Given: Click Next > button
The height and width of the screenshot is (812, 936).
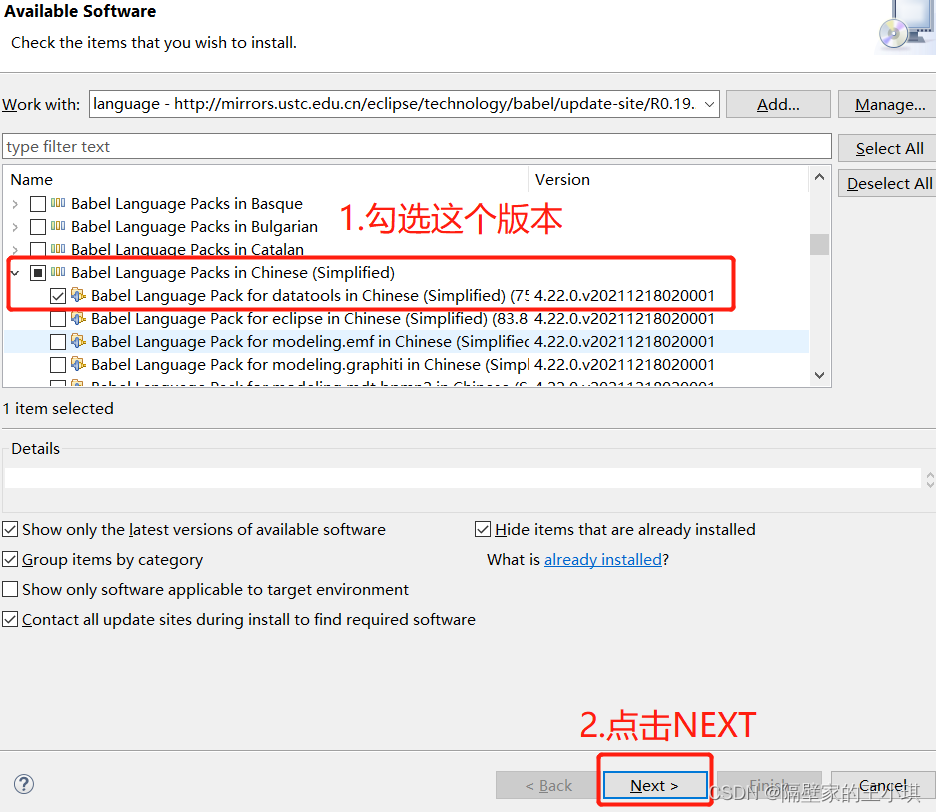Looking at the screenshot, I should pos(655,785).
